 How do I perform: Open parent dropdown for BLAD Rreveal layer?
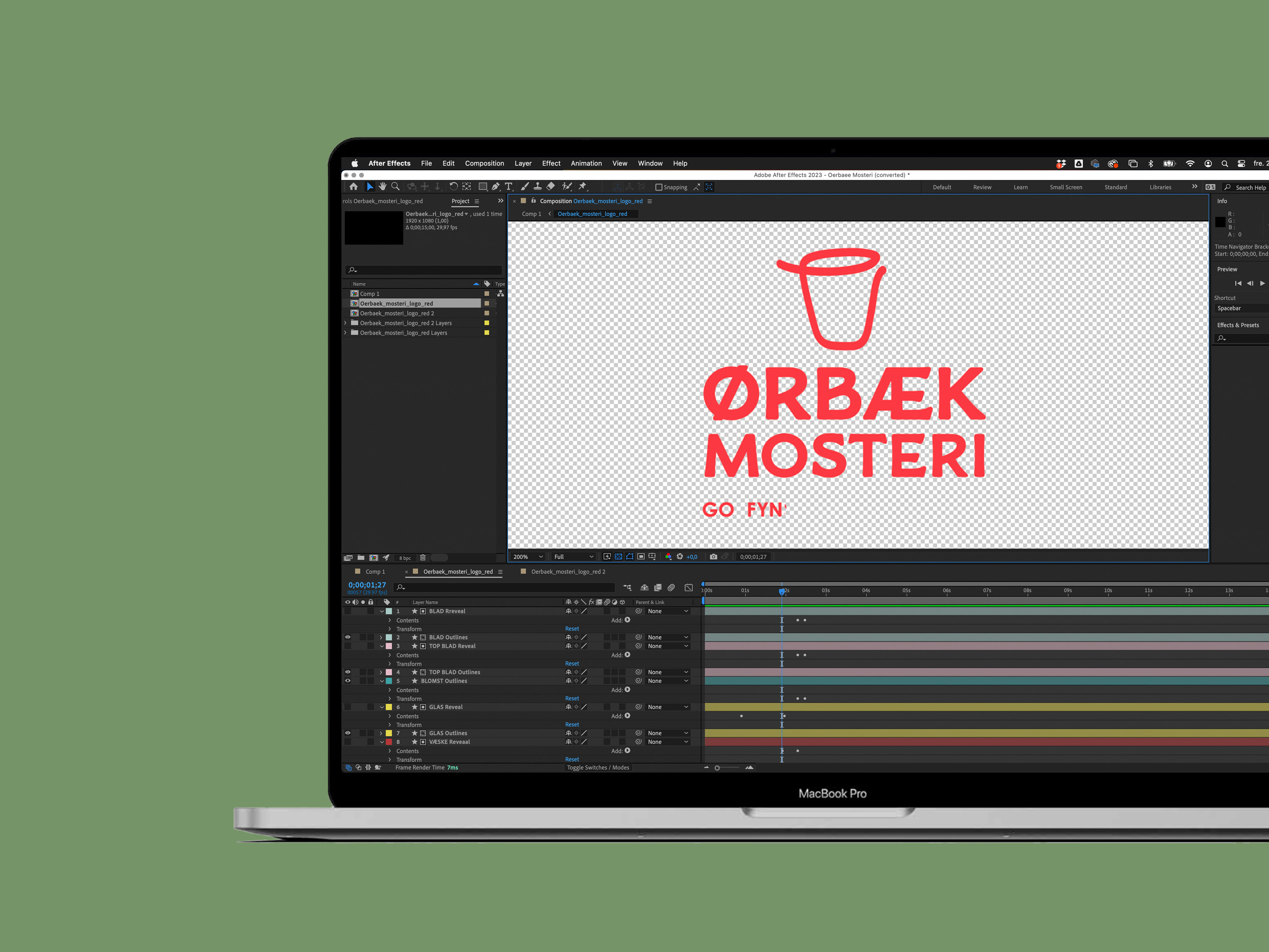[x=668, y=611]
